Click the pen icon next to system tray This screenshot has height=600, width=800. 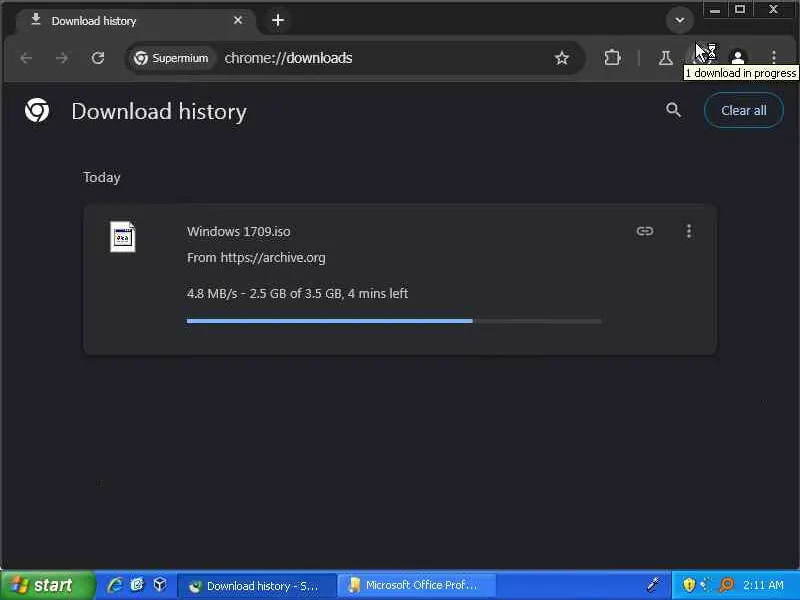(654, 585)
